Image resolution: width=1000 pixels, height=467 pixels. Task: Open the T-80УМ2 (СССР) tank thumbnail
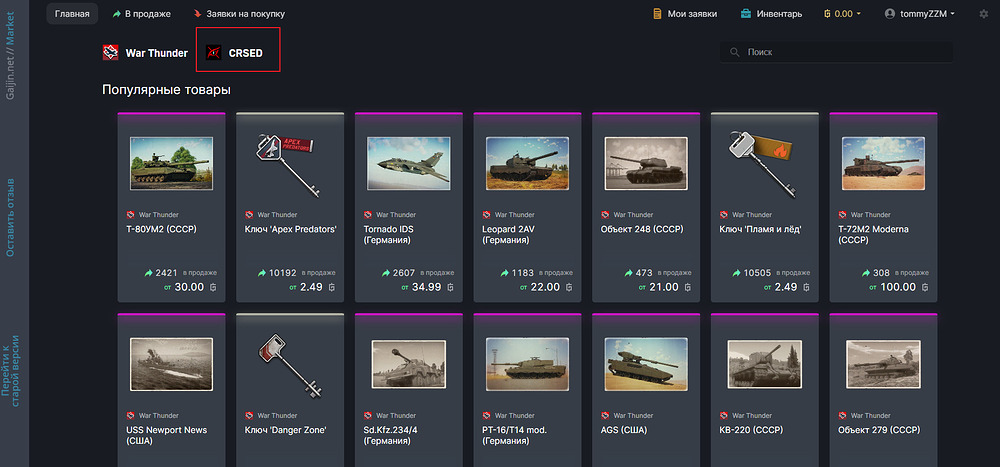click(172, 163)
